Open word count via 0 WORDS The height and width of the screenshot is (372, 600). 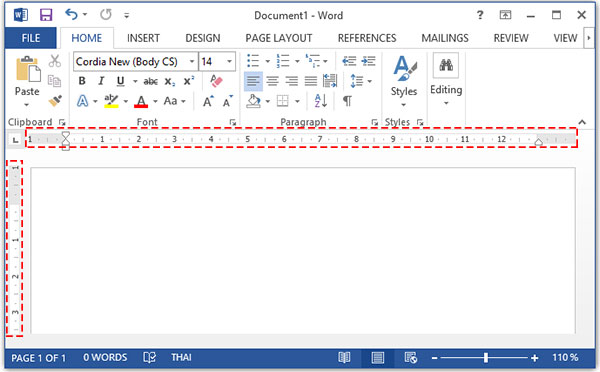pos(105,358)
